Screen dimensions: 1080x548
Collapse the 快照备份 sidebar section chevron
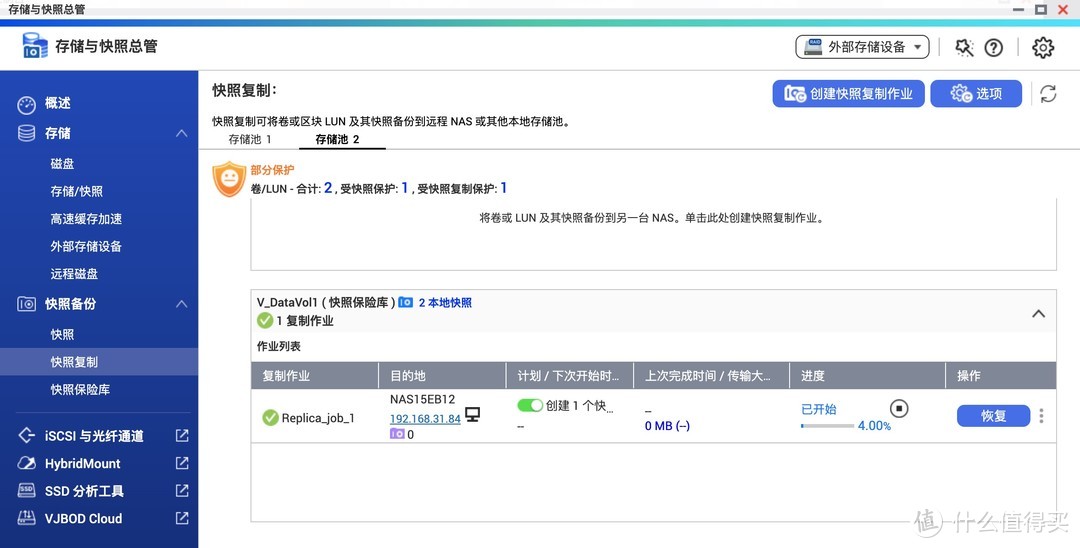[x=182, y=304]
